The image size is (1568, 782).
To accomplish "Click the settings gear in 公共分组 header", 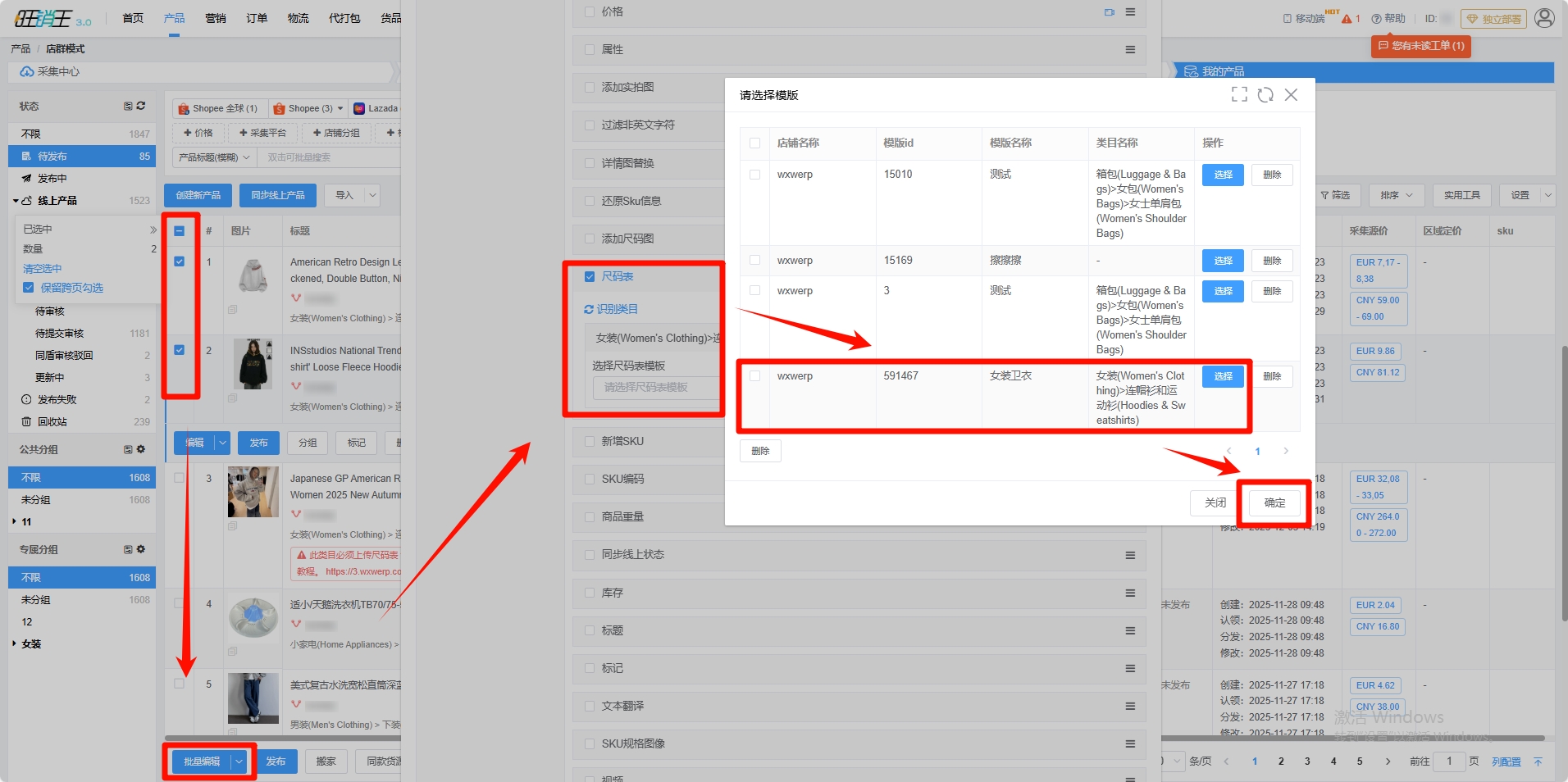I will pyautogui.click(x=141, y=449).
